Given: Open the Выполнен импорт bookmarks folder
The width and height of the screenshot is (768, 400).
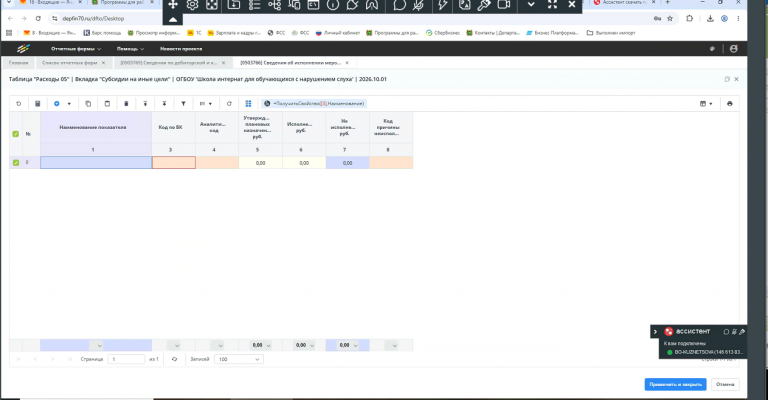Looking at the screenshot, I should coord(611,33).
